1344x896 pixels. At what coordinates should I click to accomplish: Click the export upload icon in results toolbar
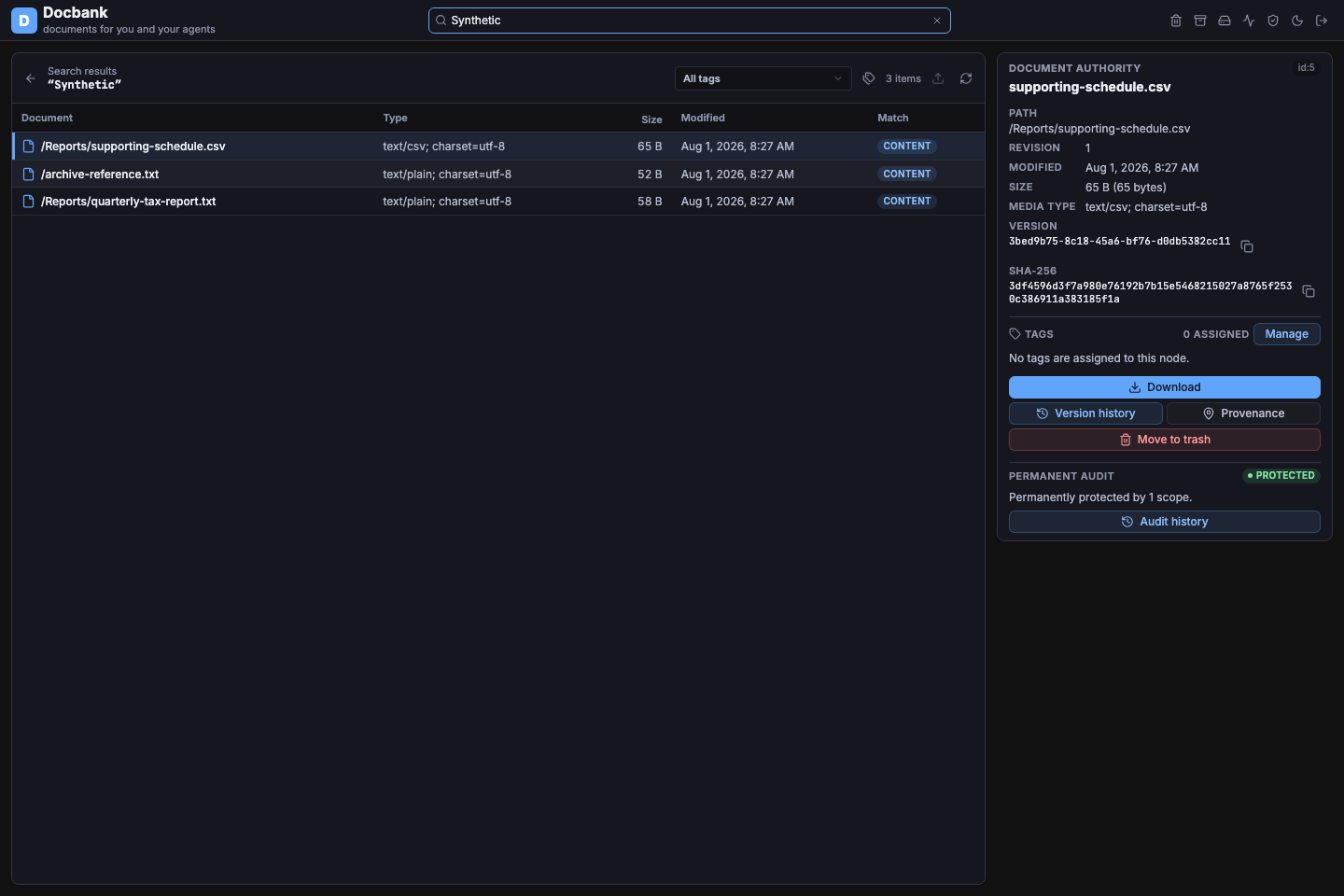[x=938, y=78]
